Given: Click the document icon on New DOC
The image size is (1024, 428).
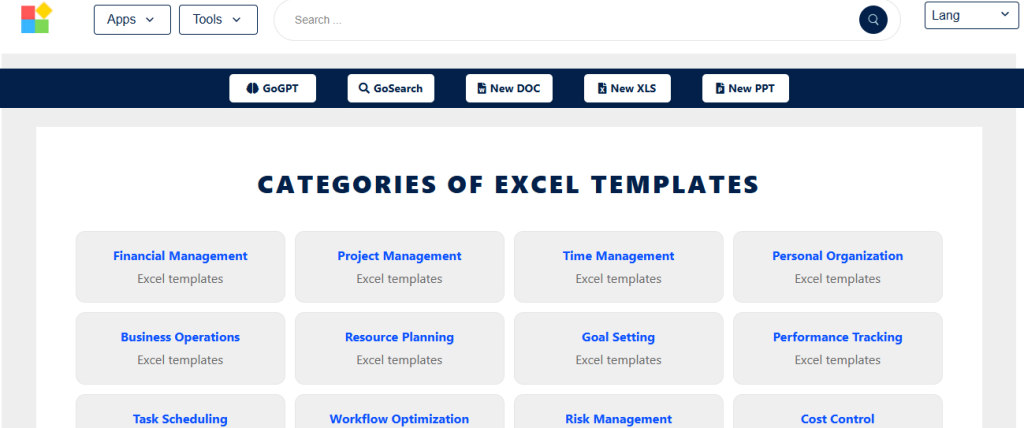Looking at the screenshot, I should 482,88.
